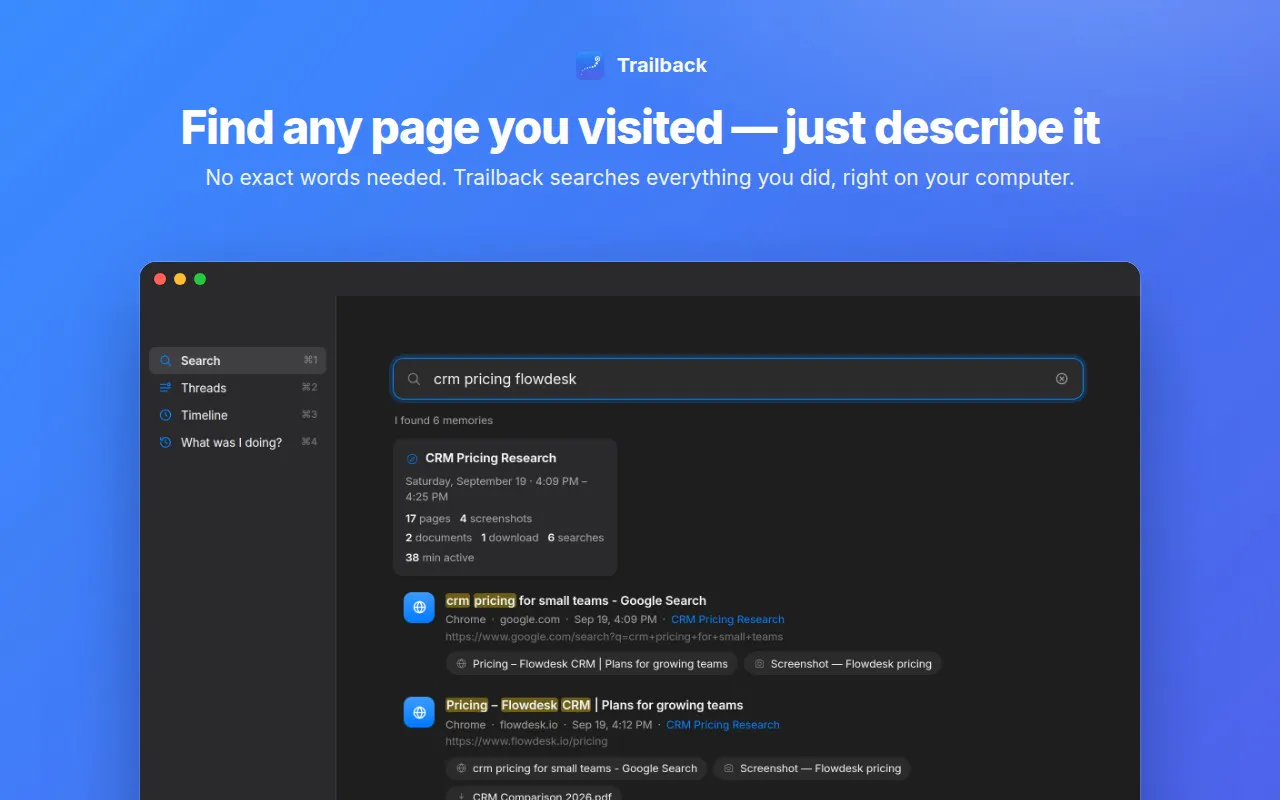Click the compass icon on the CRM Pricing Research card

[412, 458]
